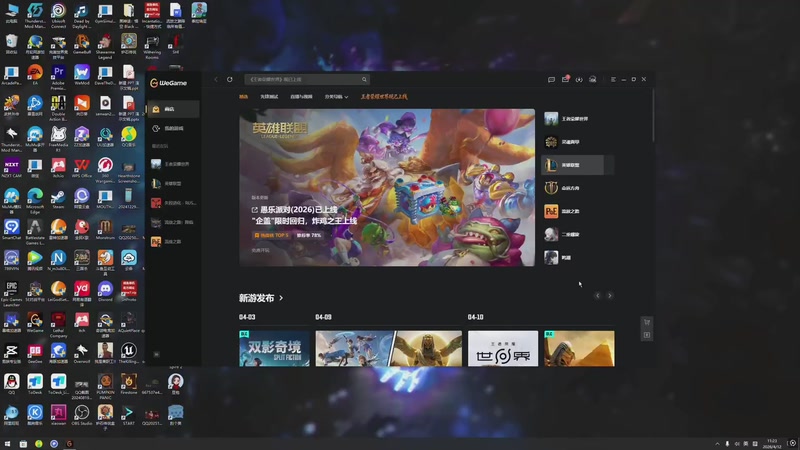Select the PoE game in banner list
800x450 pixels.
[x=577, y=211]
